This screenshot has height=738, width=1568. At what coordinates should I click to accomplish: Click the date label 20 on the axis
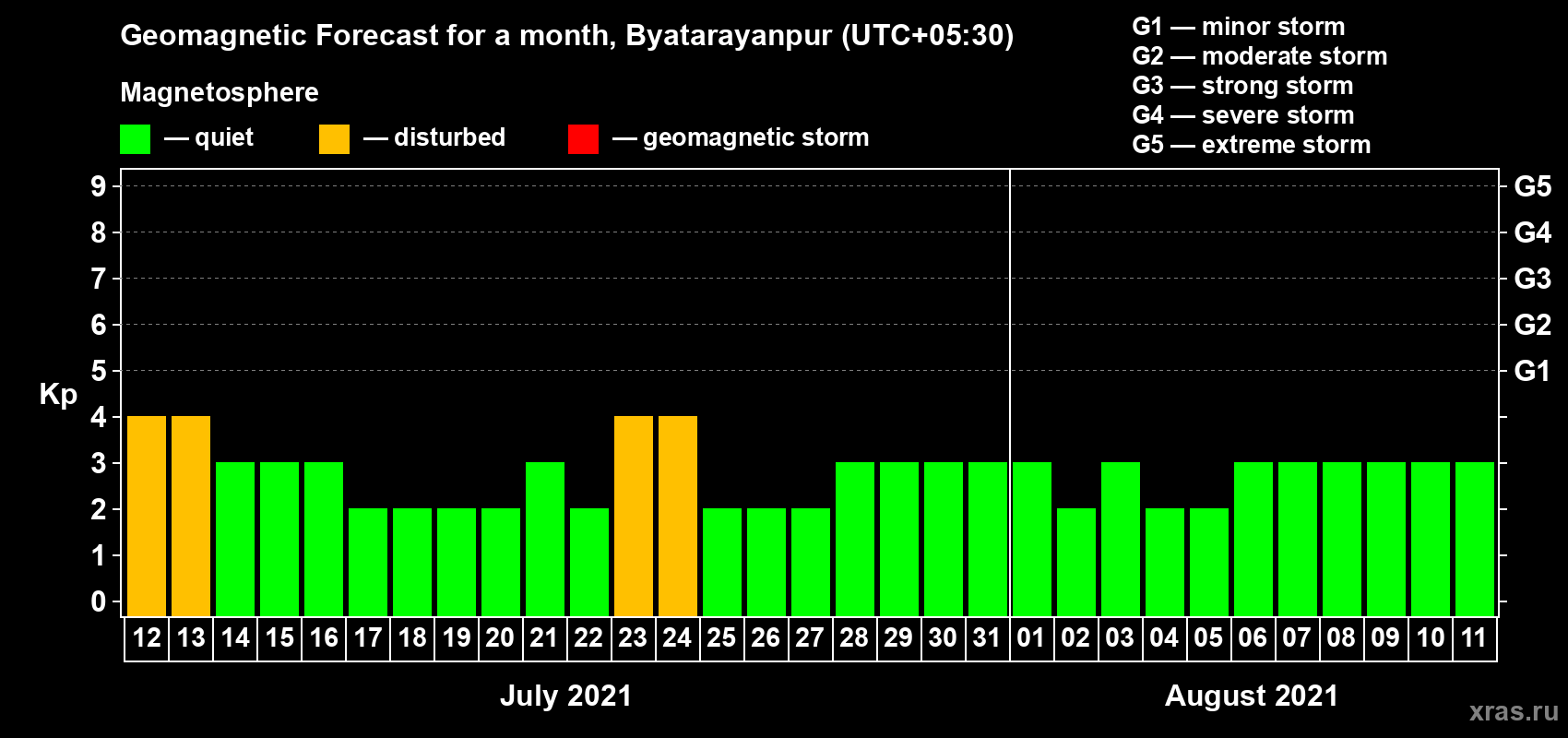[501, 638]
